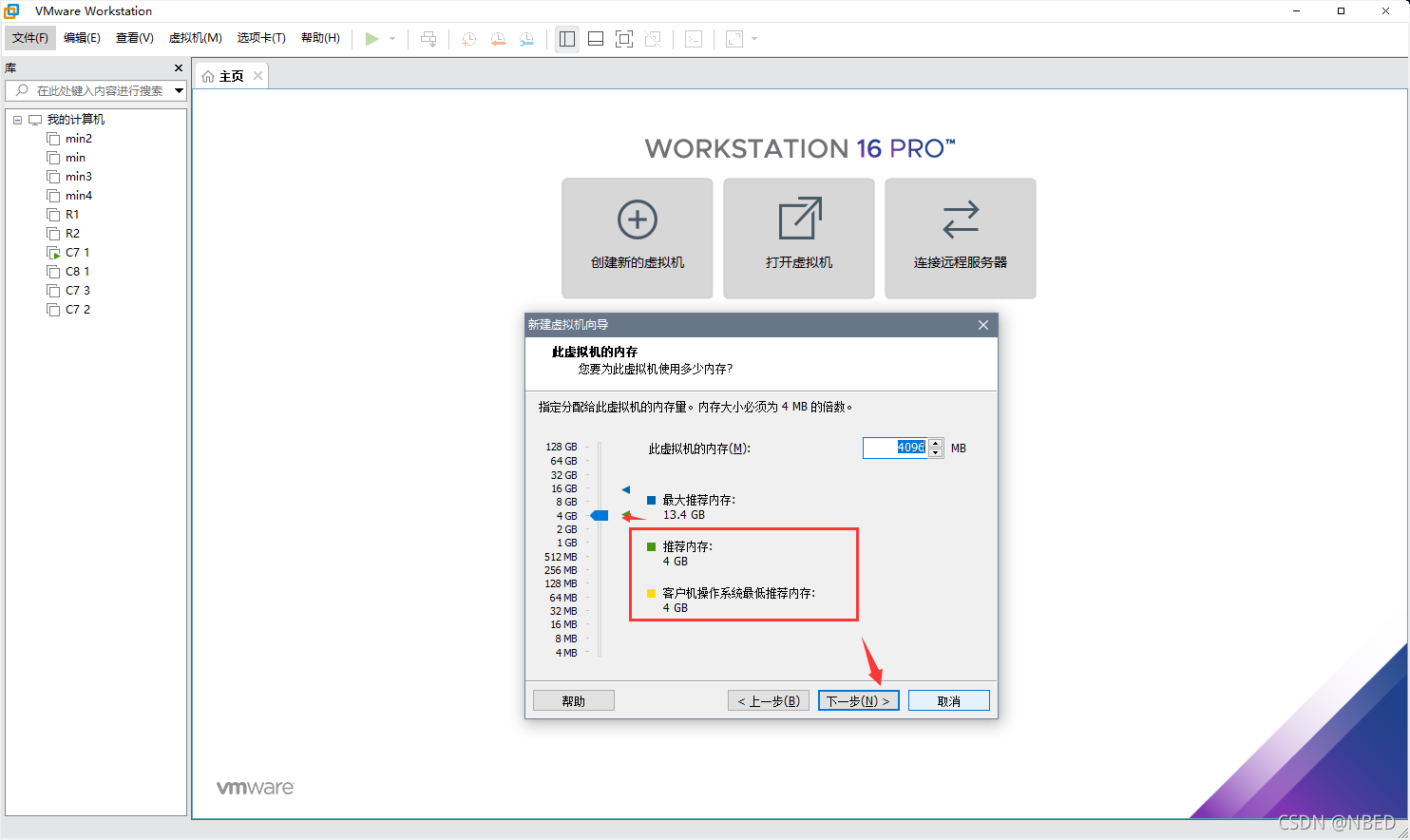1410x840 pixels.
Task: Select 我的计算机 in the library
Action: point(76,120)
